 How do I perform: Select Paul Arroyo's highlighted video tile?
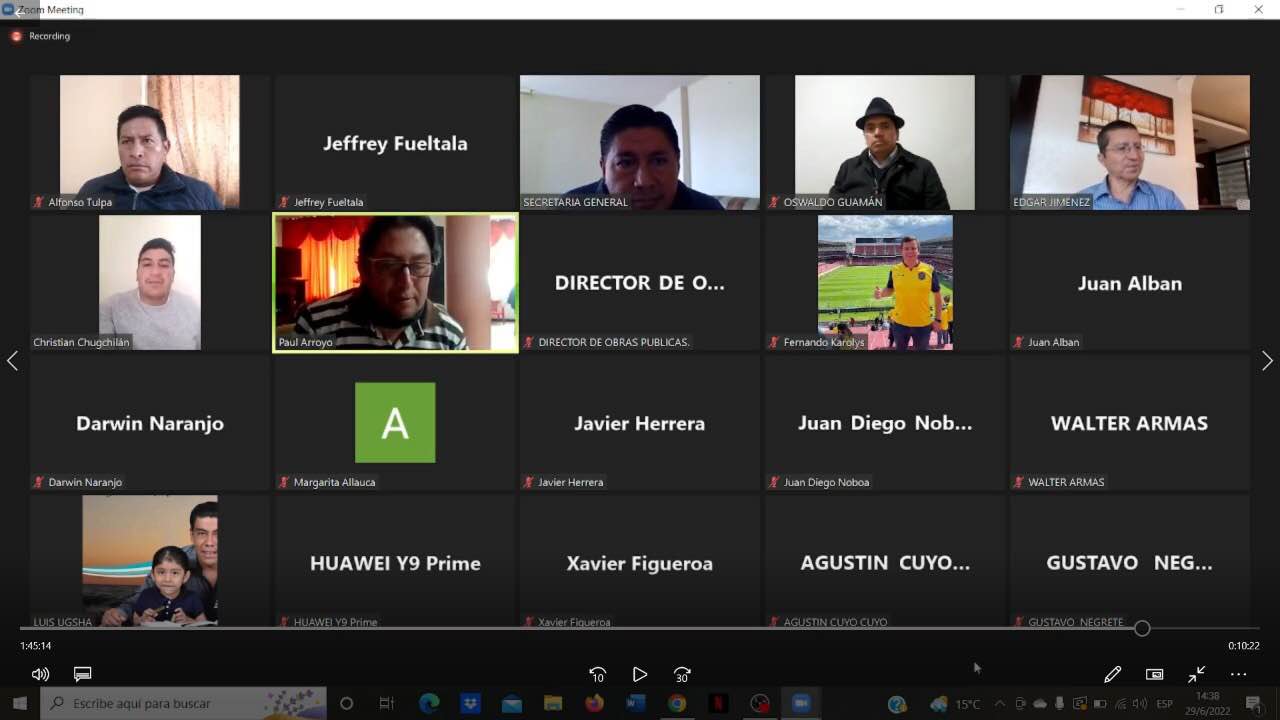395,282
